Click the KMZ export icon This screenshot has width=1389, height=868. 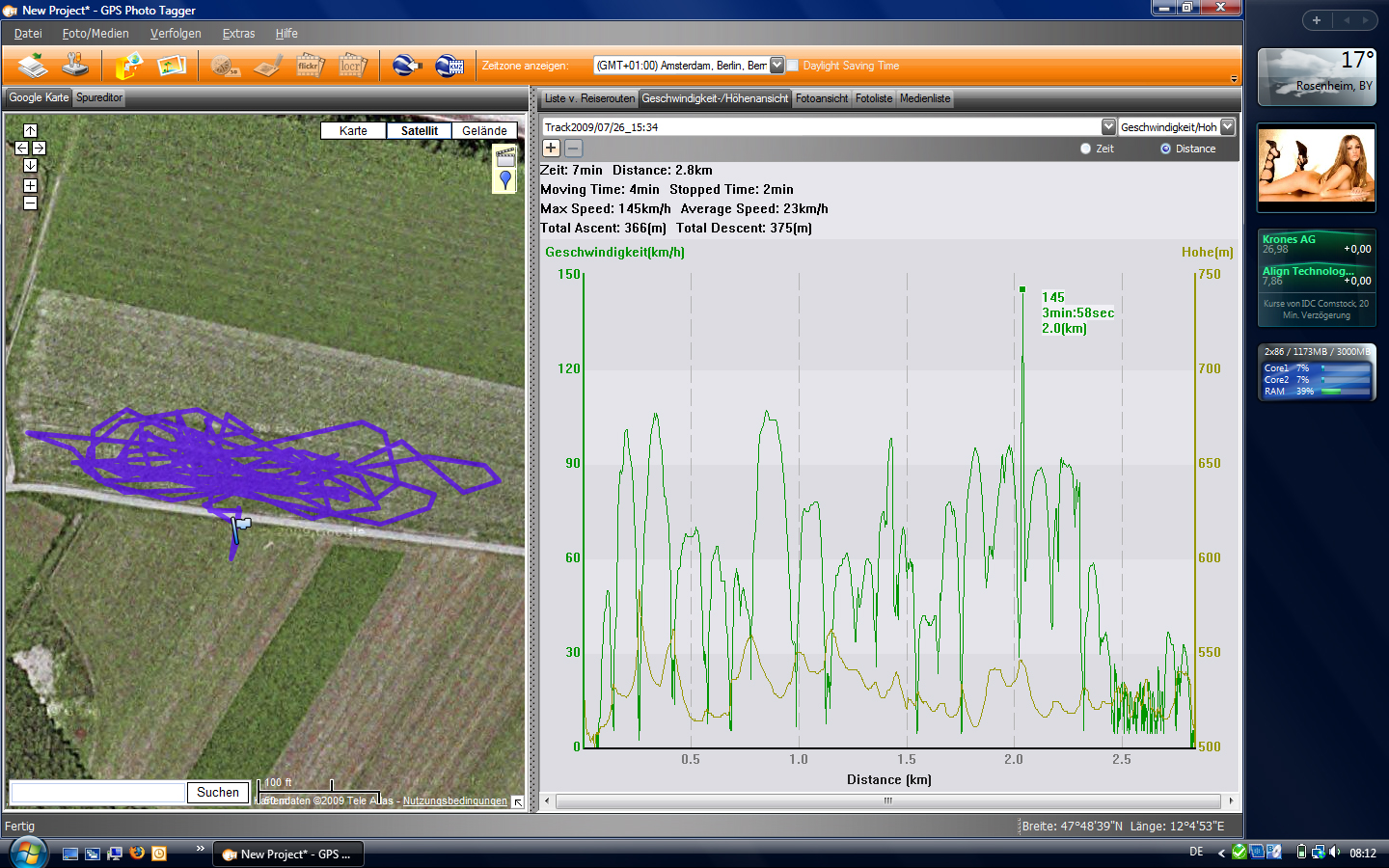coord(449,66)
